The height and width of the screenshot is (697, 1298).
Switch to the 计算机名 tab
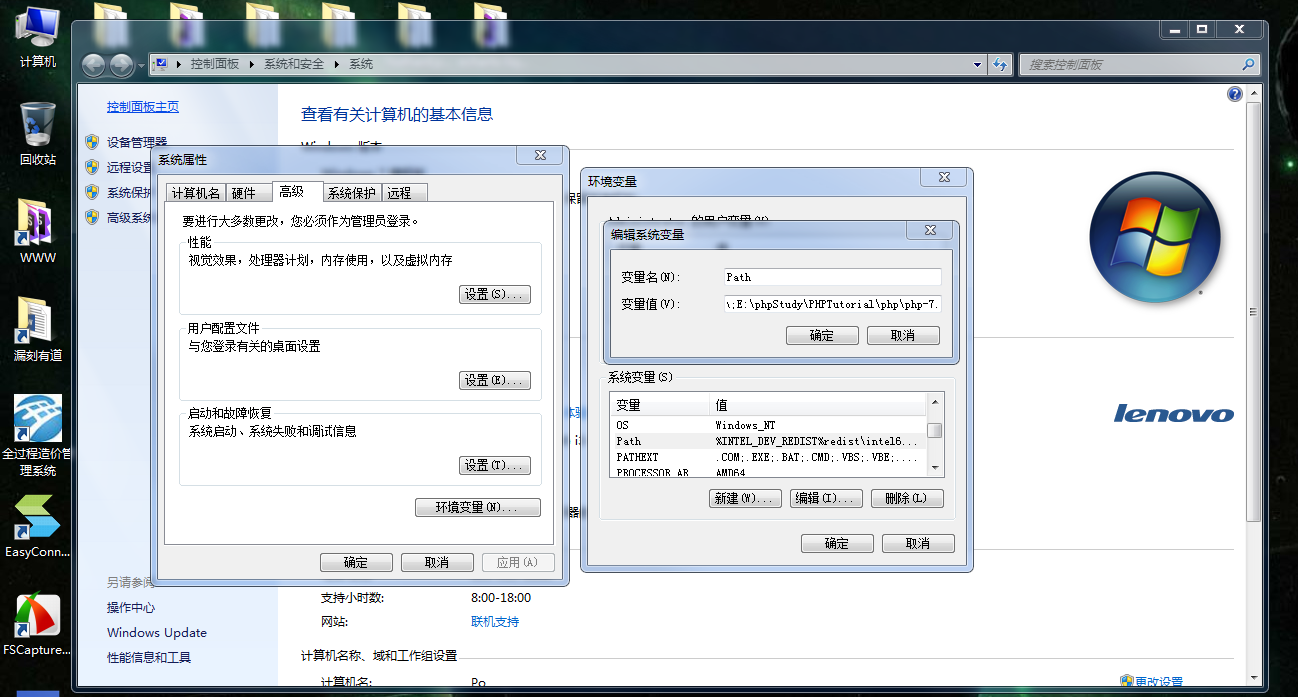pyautogui.click(x=196, y=191)
